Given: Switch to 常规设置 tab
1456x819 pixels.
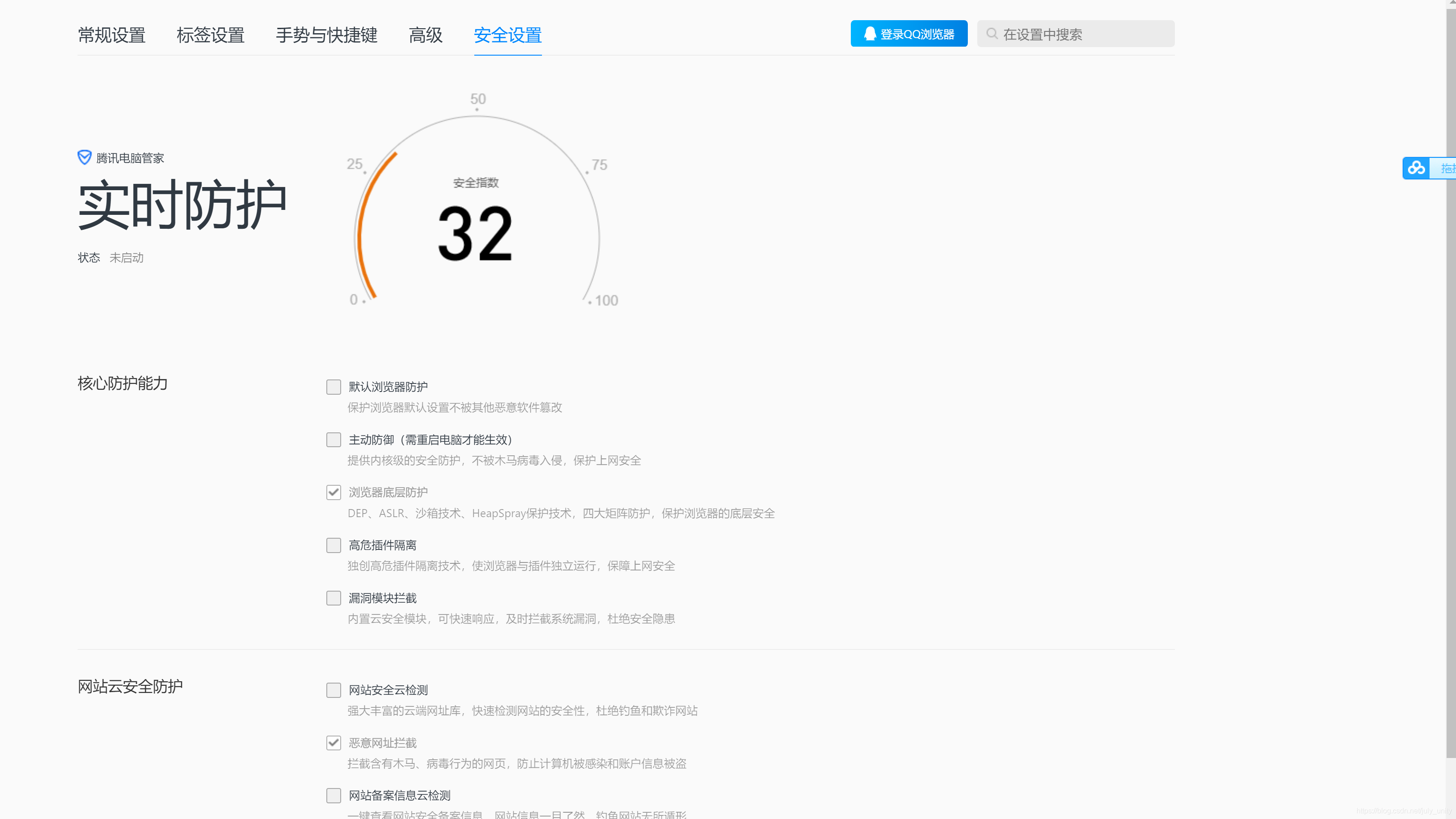Looking at the screenshot, I should tap(111, 35).
